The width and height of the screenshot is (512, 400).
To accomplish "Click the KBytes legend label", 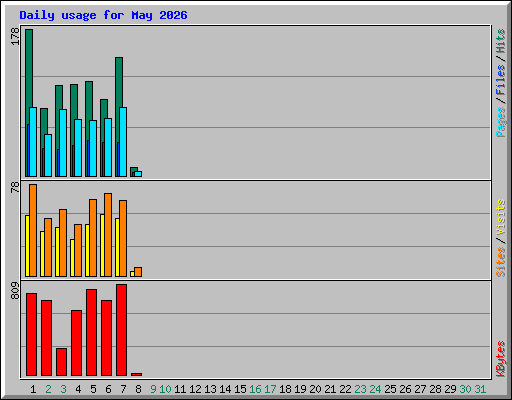I will click(500, 359).
